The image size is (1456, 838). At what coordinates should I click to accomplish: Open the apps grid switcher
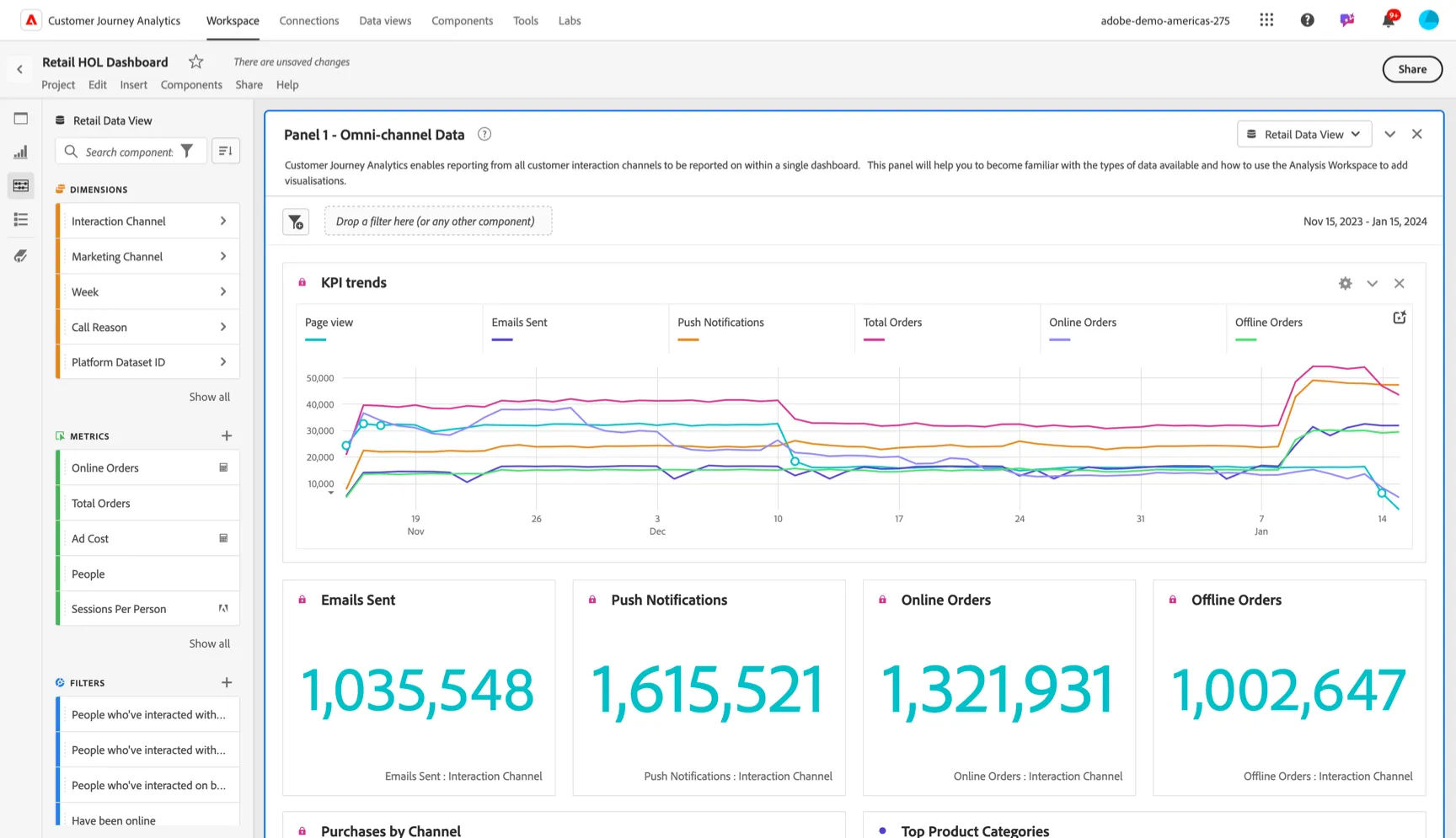tap(1266, 20)
